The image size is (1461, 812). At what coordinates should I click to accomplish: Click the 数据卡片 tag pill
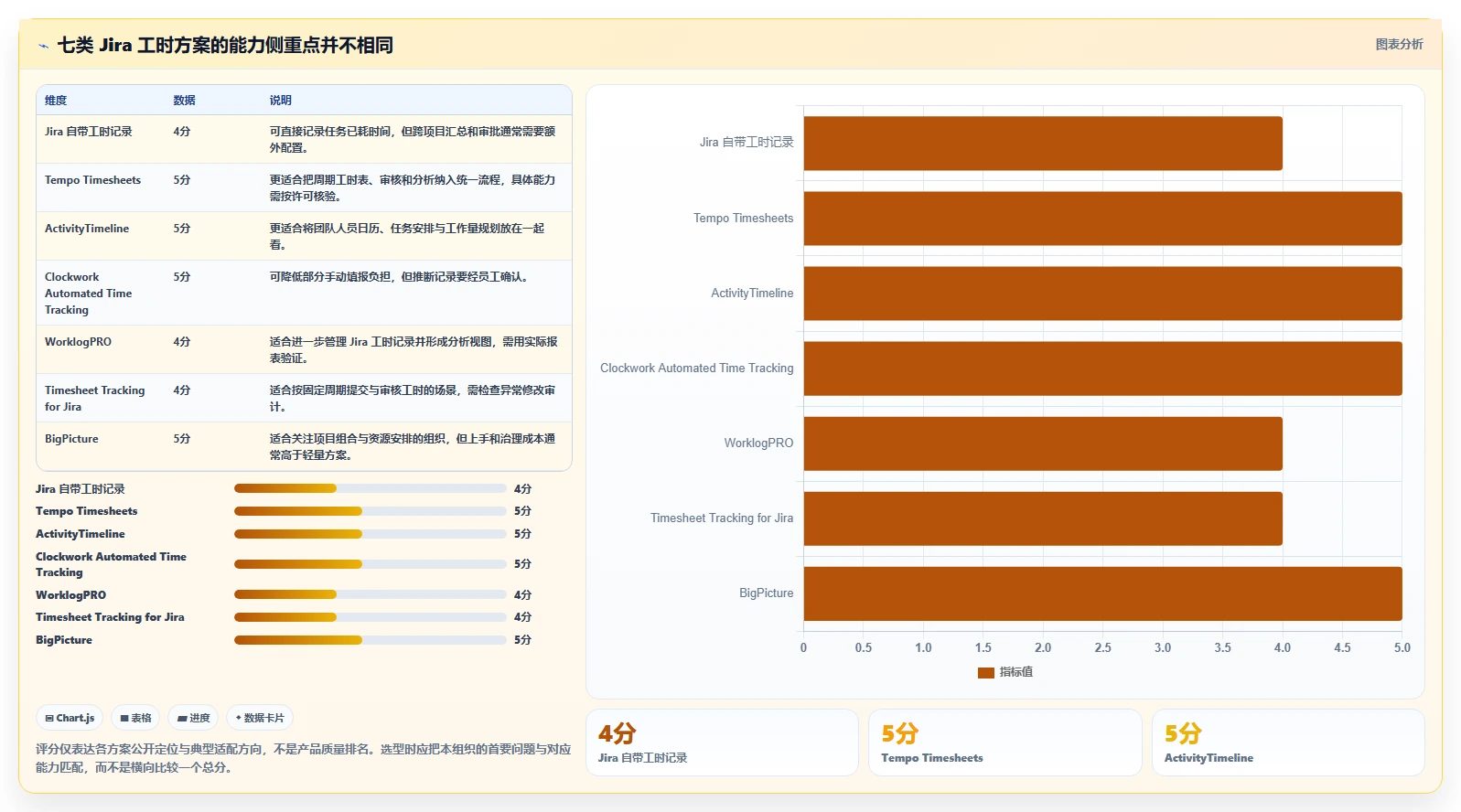(260, 718)
